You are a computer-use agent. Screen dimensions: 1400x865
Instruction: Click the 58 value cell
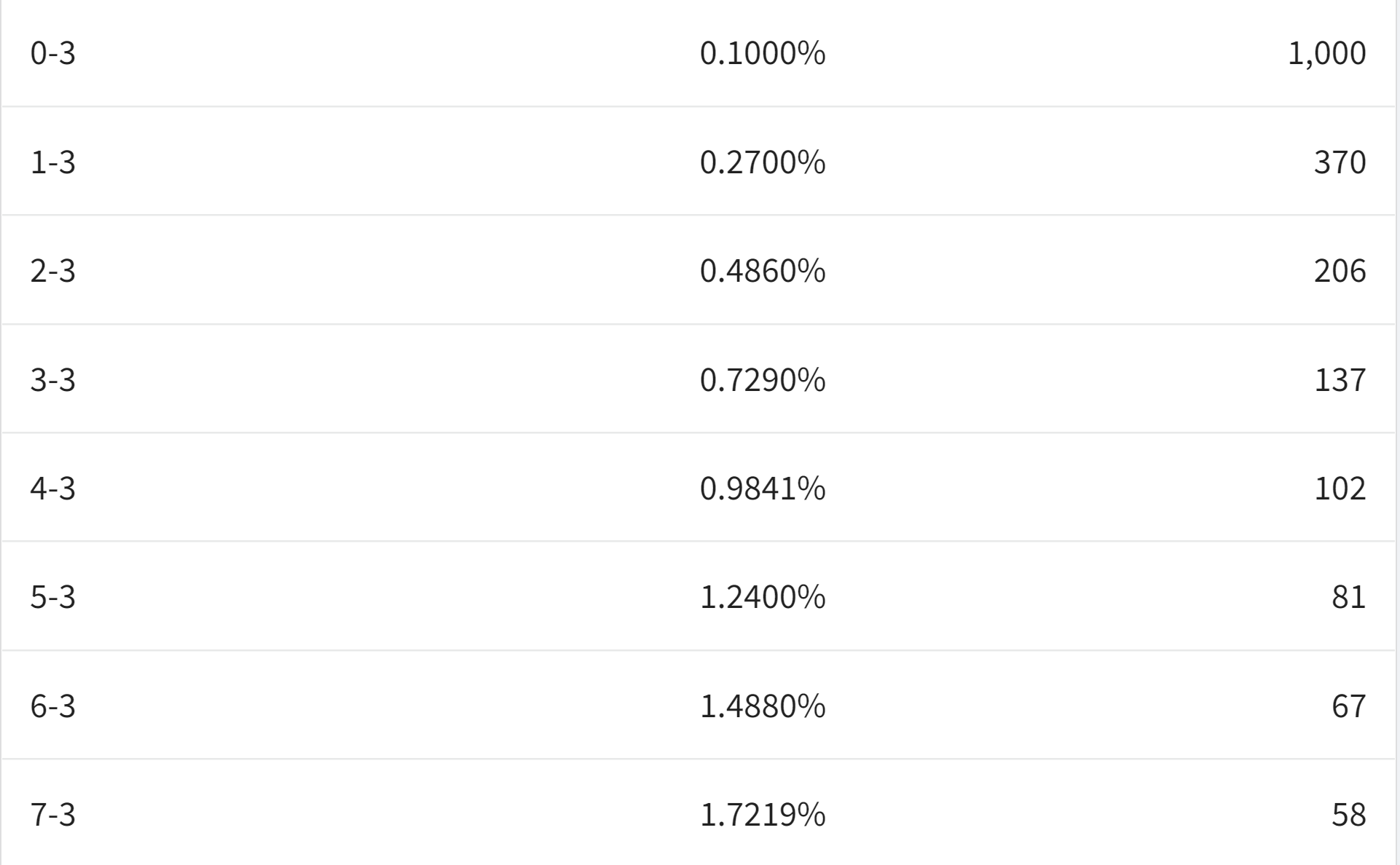[1348, 814]
